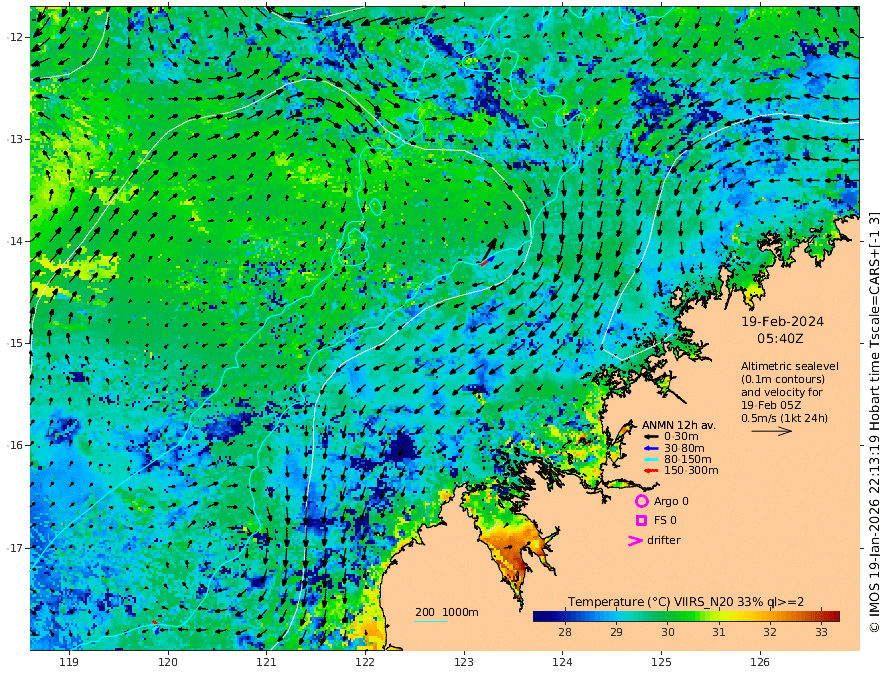Viewport: 880px width, 680px height.
Task: Click latitude label -14
Action: [x=15, y=241]
